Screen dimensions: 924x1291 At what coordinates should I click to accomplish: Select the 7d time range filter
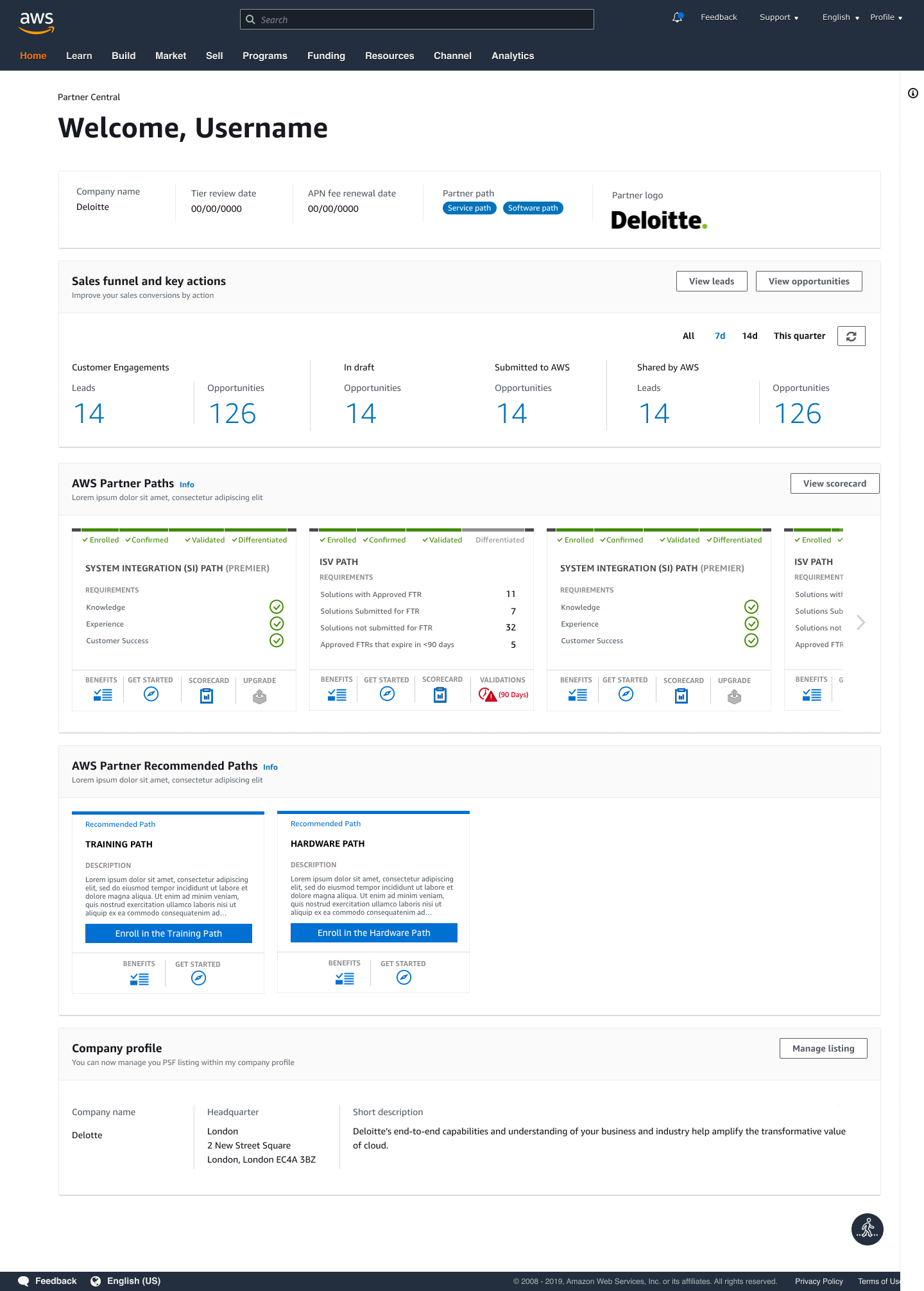(720, 336)
